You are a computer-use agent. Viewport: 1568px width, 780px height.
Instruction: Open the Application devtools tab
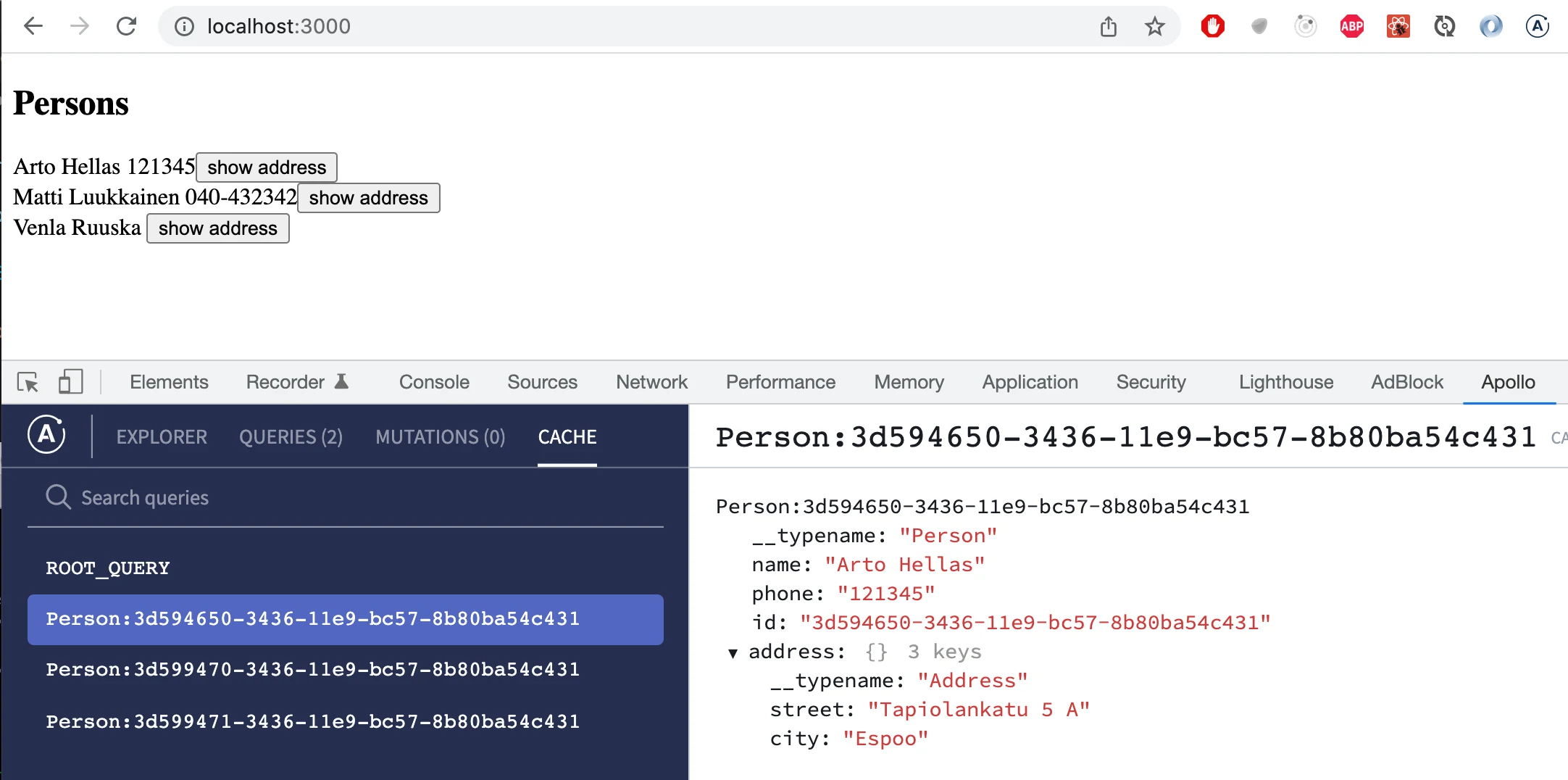(1030, 382)
